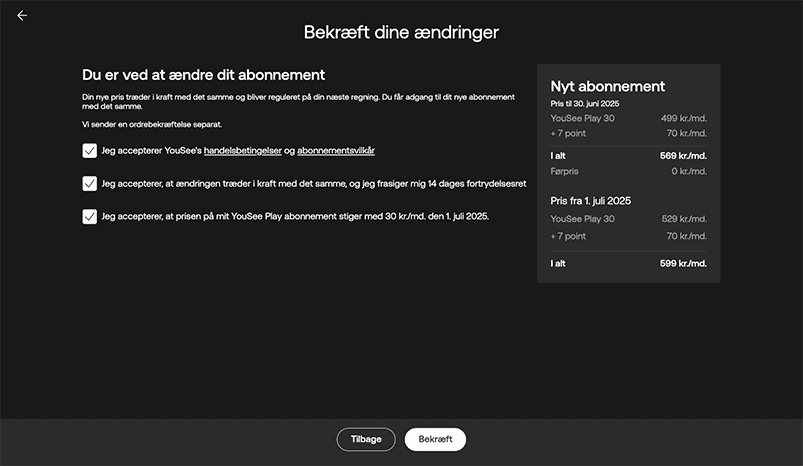Screen dimensions: 803x466
Task: Confirm changes with the Bekræft button
Action: coord(435,439)
